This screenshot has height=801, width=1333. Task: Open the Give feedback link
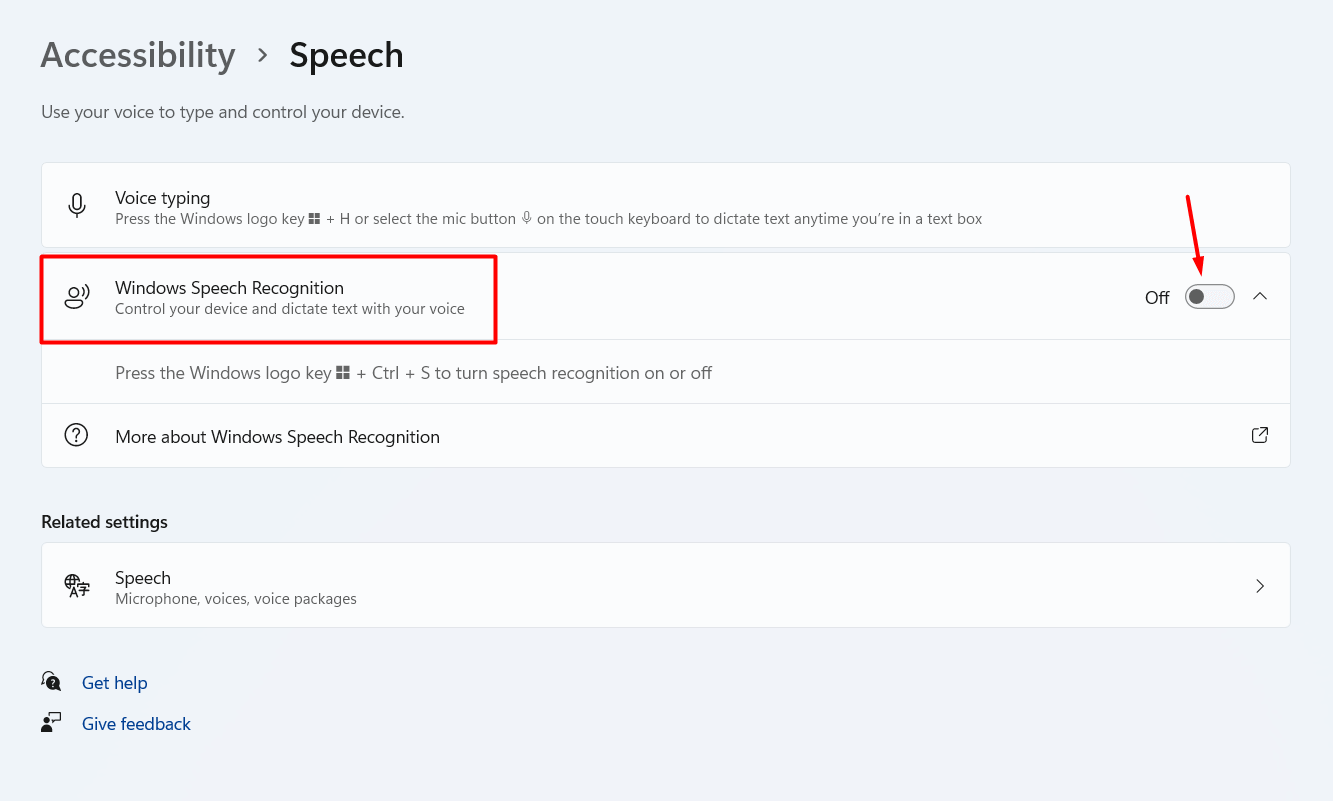click(x=136, y=724)
